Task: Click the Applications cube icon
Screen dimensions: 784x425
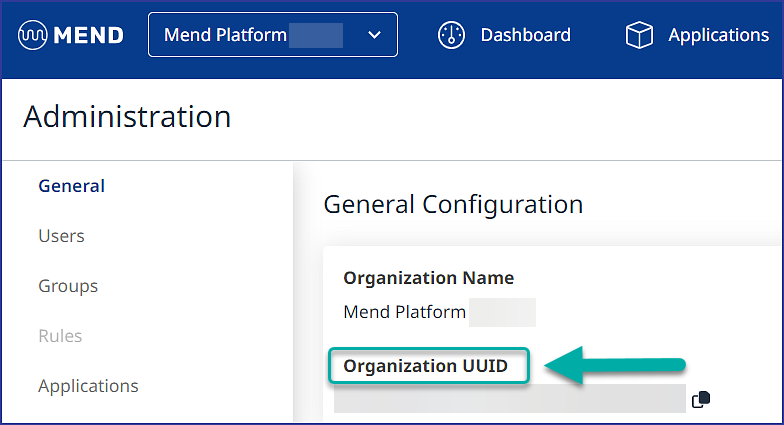Action: coord(639,36)
